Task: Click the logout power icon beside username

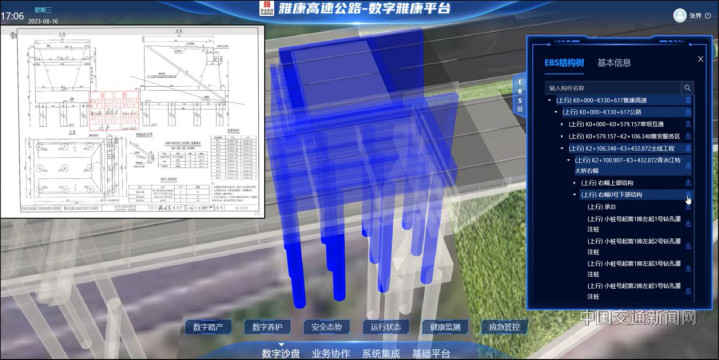Action: [708, 16]
